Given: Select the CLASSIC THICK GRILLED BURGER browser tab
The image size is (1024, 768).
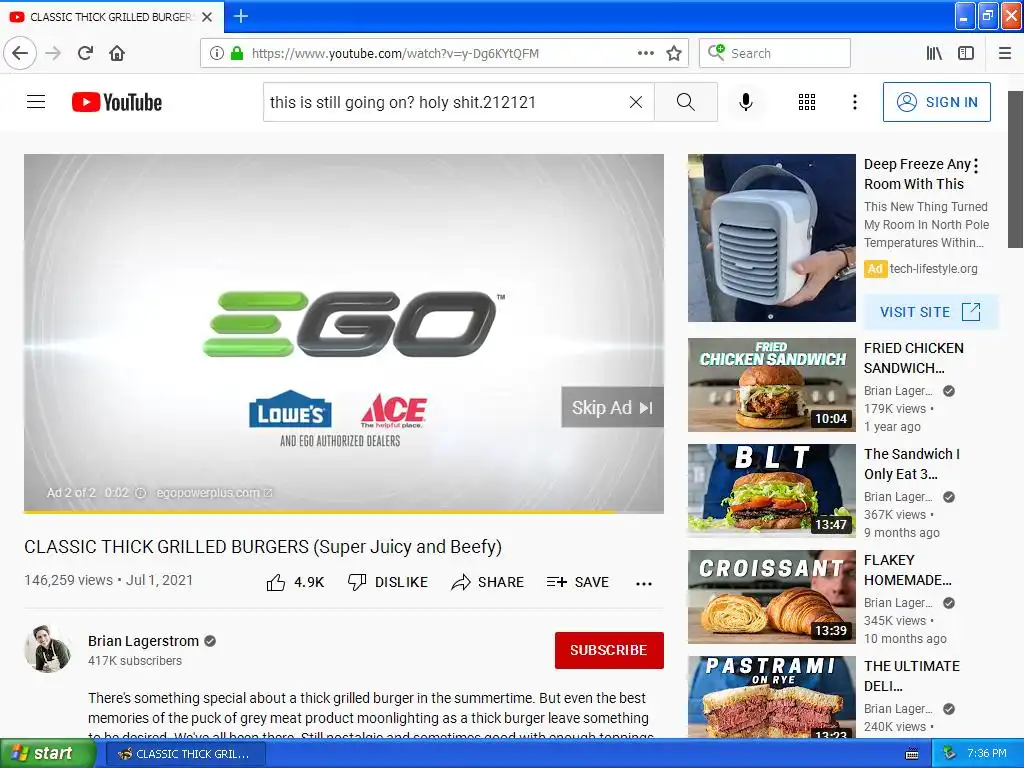Looking at the screenshot, I should pyautogui.click(x=112, y=17).
